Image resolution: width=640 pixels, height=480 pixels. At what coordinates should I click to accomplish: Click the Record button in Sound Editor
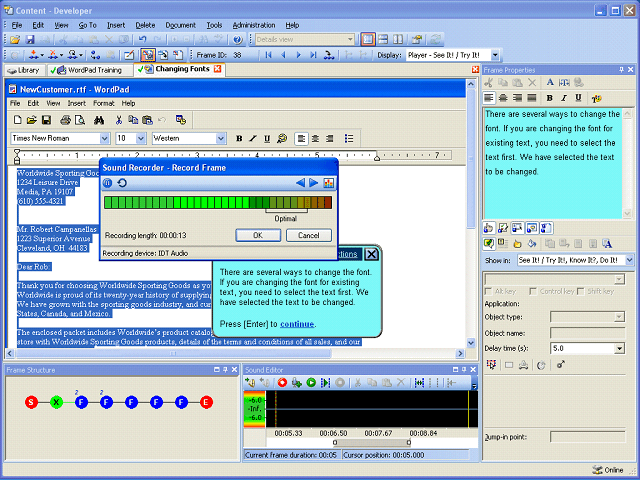[x=282, y=382]
